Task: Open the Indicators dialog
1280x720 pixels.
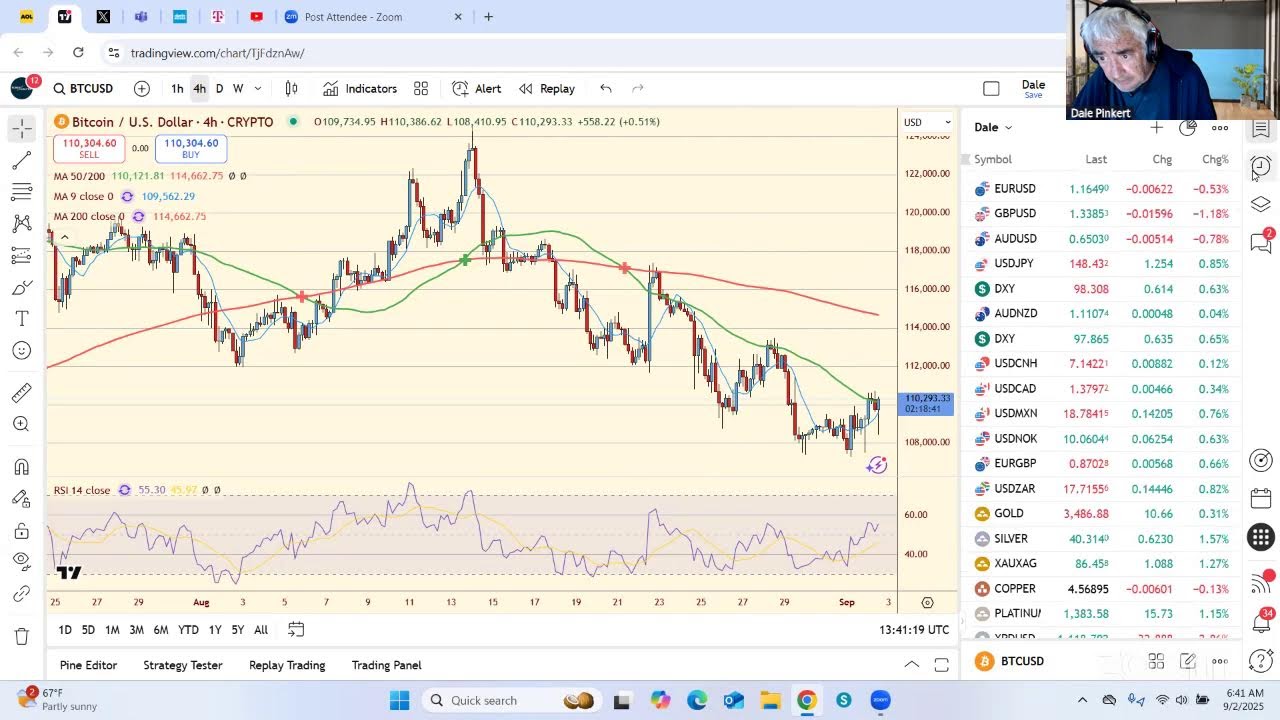Action: [x=360, y=89]
